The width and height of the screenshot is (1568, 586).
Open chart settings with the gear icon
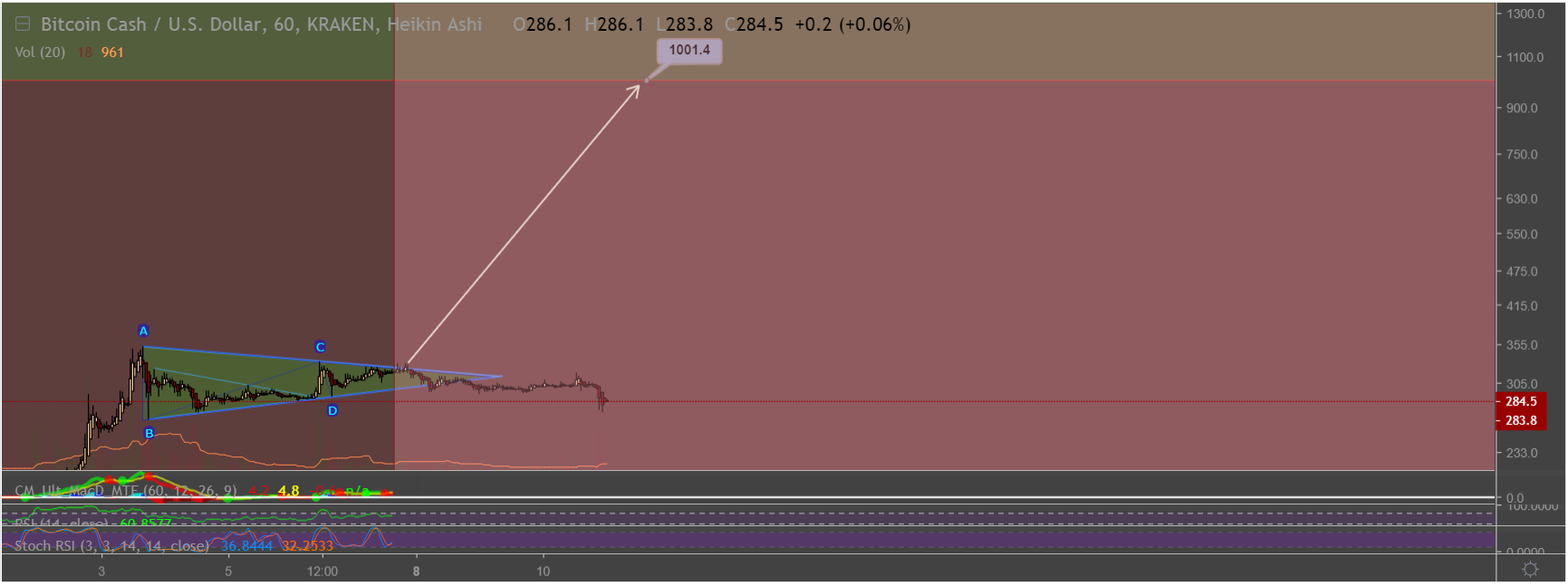[x=1530, y=570]
